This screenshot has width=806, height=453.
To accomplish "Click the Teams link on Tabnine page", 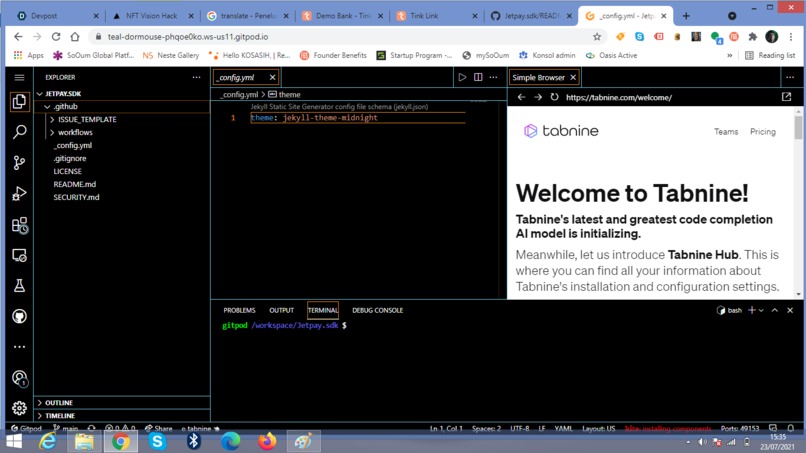I will pos(726,132).
